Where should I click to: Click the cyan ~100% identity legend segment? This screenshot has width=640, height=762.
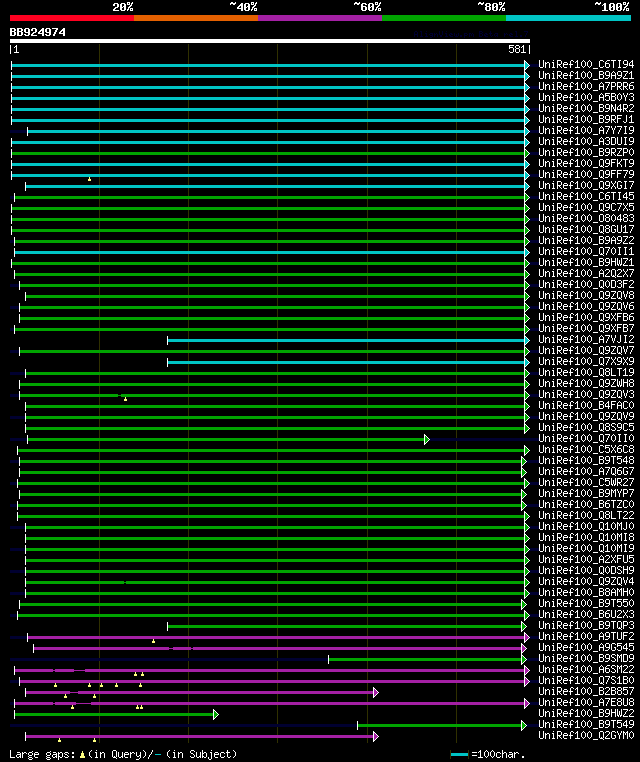(x=568, y=18)
